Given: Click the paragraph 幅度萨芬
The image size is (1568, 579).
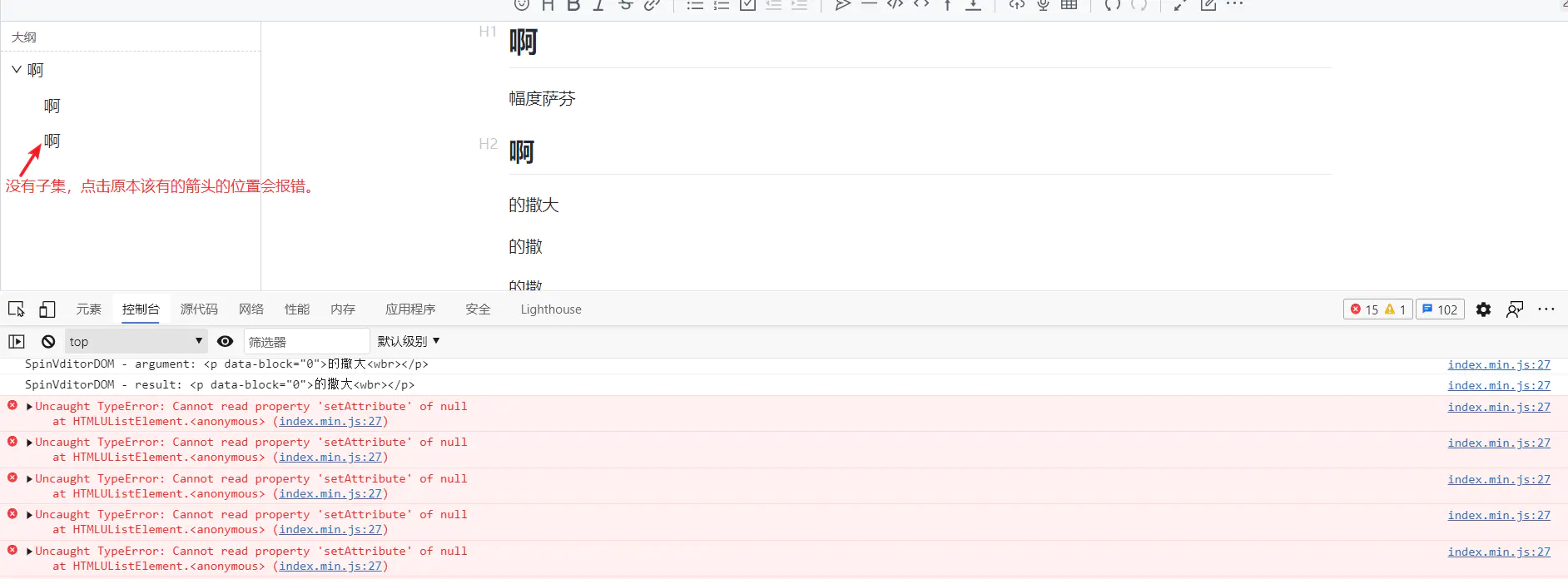Looking at the screenshot, I should [542, 99].
